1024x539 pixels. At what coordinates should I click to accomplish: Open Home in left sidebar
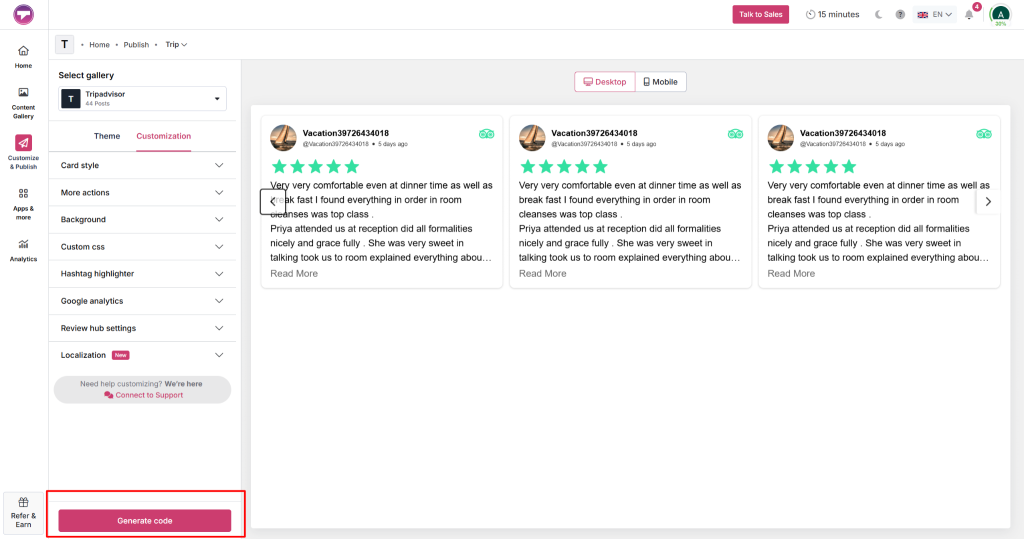(24, 57)
